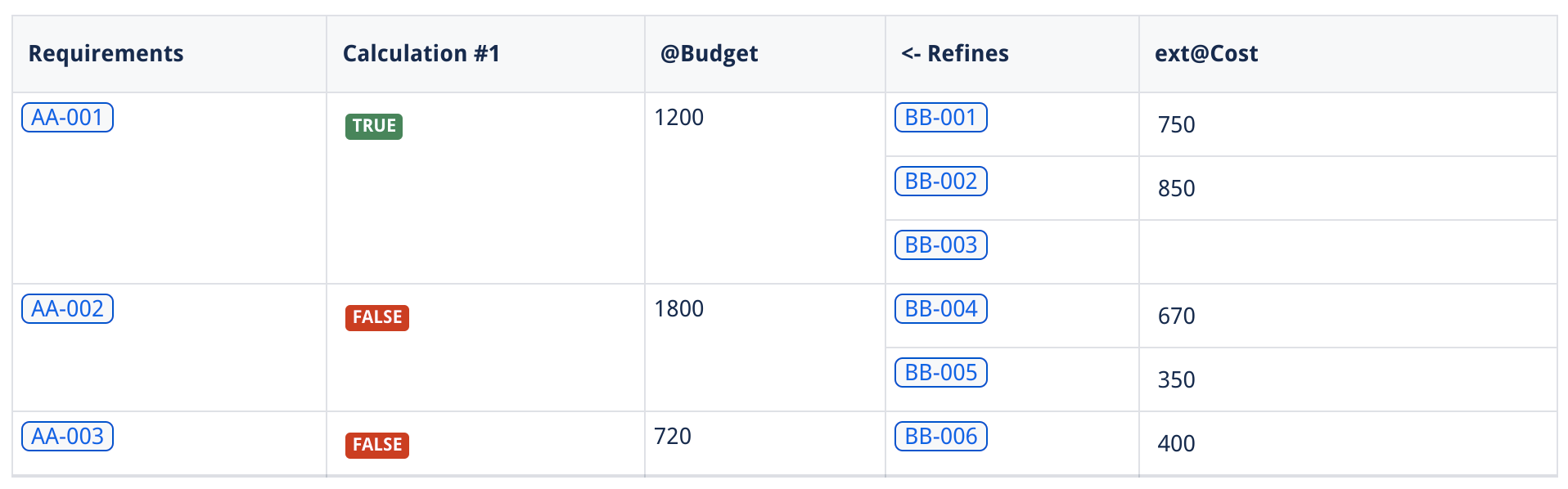Click the ext@Cost column header
The height and width of the screenshot is (489, 1568).
(x=1205, y=54)
